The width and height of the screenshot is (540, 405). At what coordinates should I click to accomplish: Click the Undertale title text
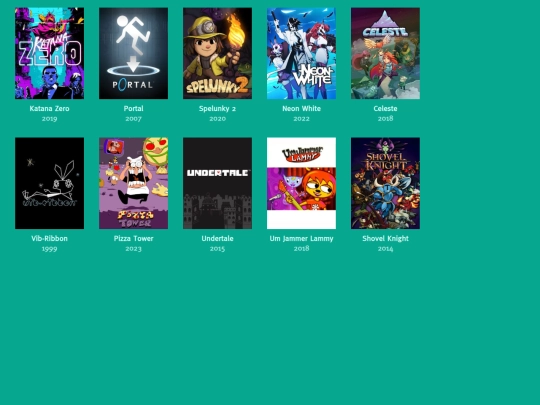click(217, 238)
